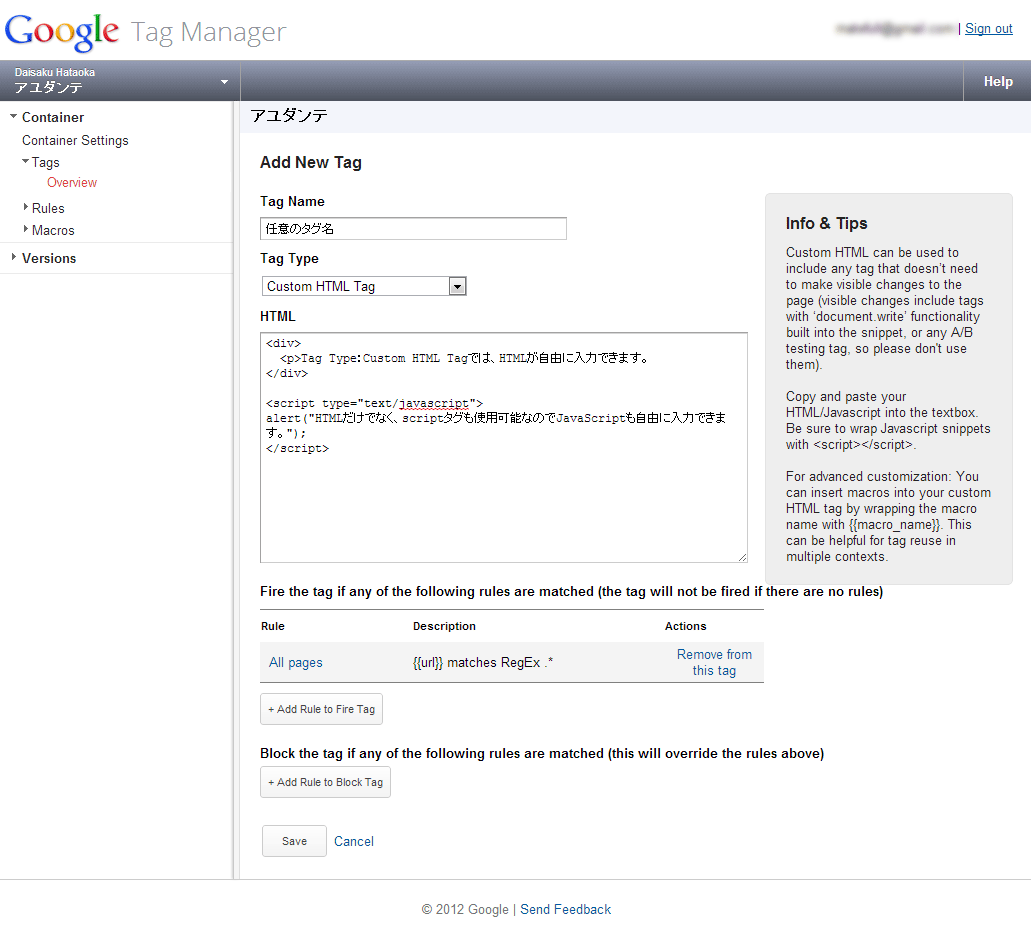Open Container Settings in sidebar
1031x927 pixels.
75,141
